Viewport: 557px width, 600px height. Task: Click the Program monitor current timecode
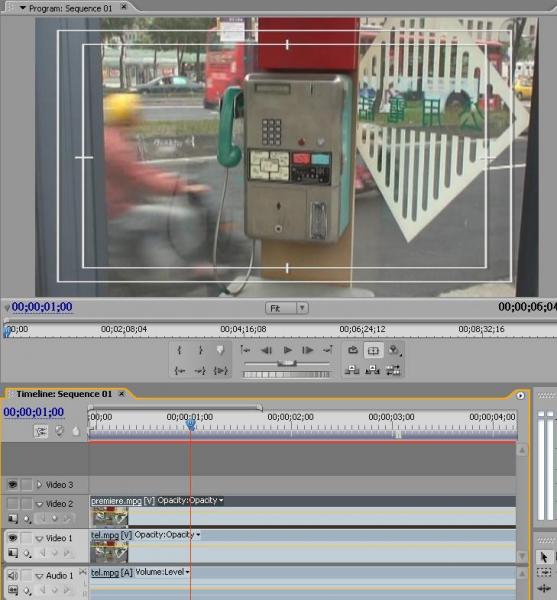tap(42, 307)
